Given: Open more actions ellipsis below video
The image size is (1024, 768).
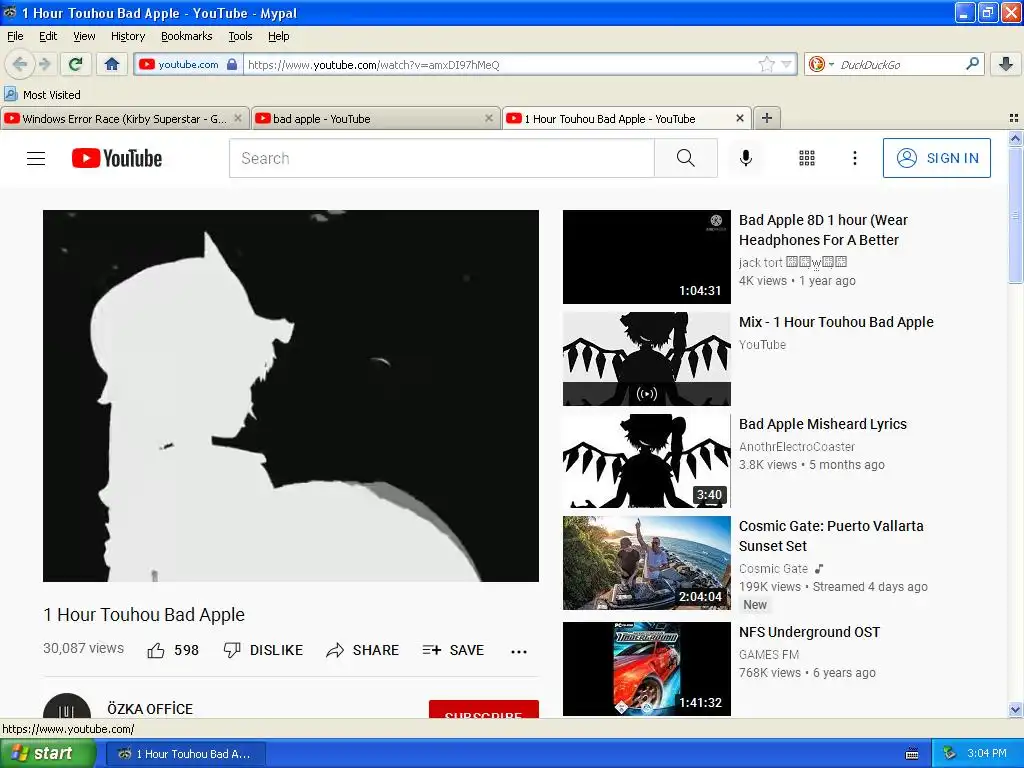Looking at the screenshot, I should [519, 651].
